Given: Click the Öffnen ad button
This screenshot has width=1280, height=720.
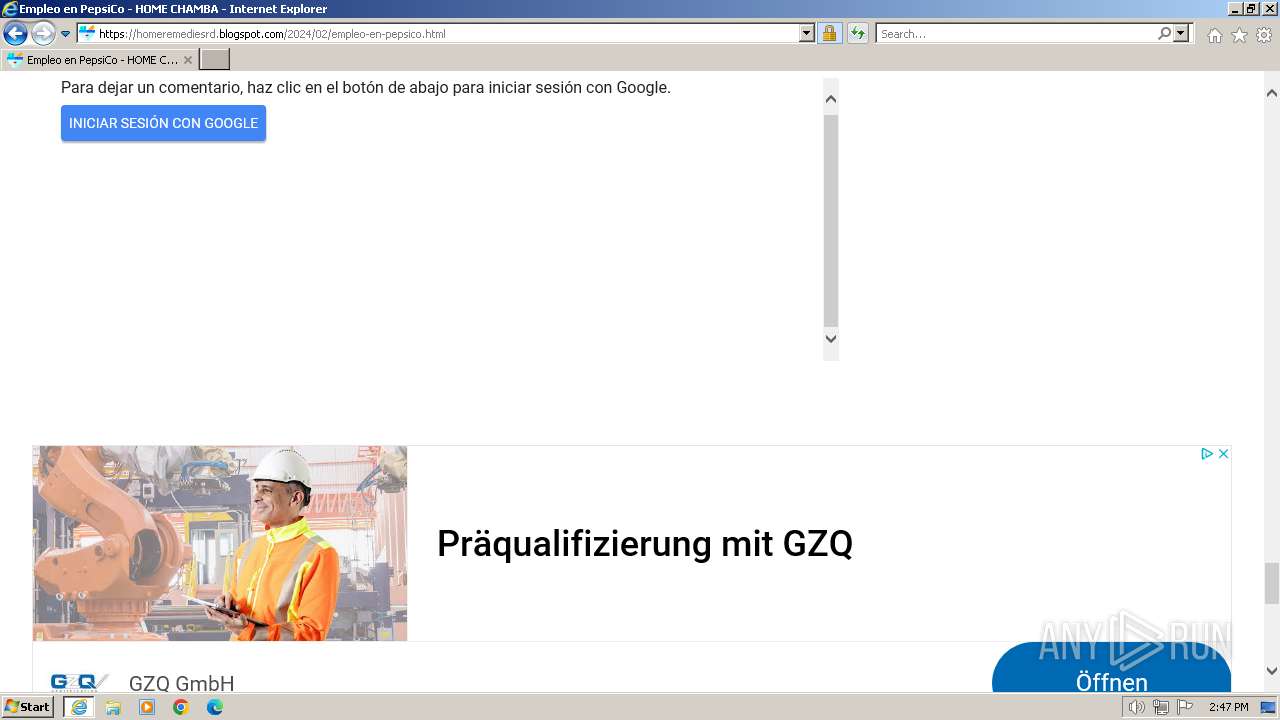Looking at the screenshot, I should click(x=1111, y=668).
